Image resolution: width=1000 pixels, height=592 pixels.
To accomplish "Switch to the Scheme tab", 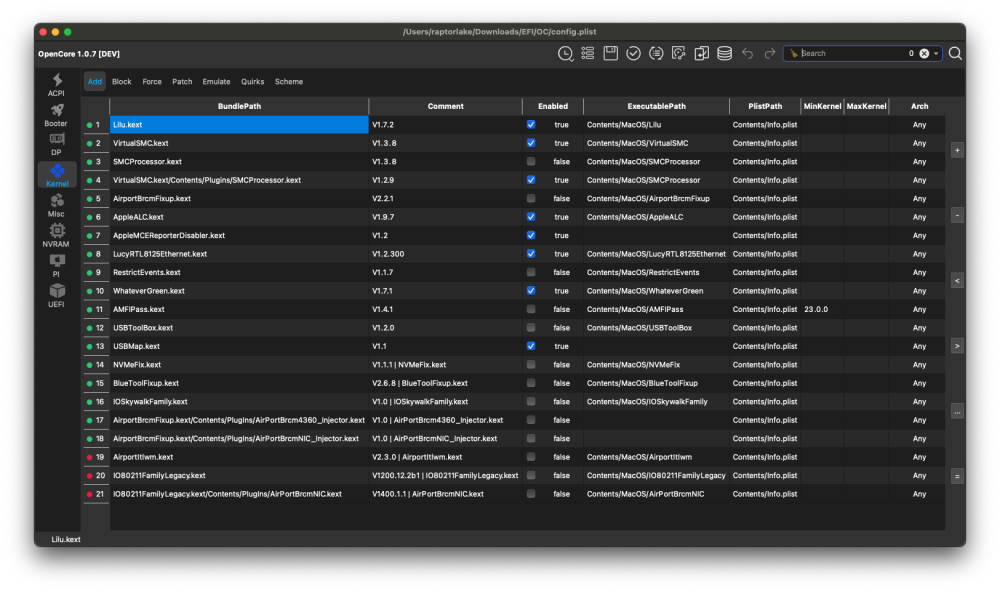I will [x=289, y=82].
